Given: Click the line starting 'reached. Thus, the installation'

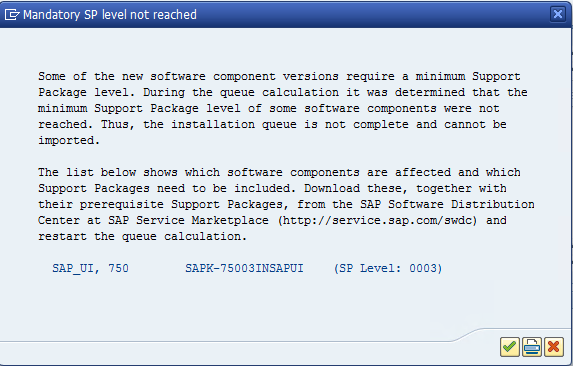Looking at the screenshot, I should 272,125.
